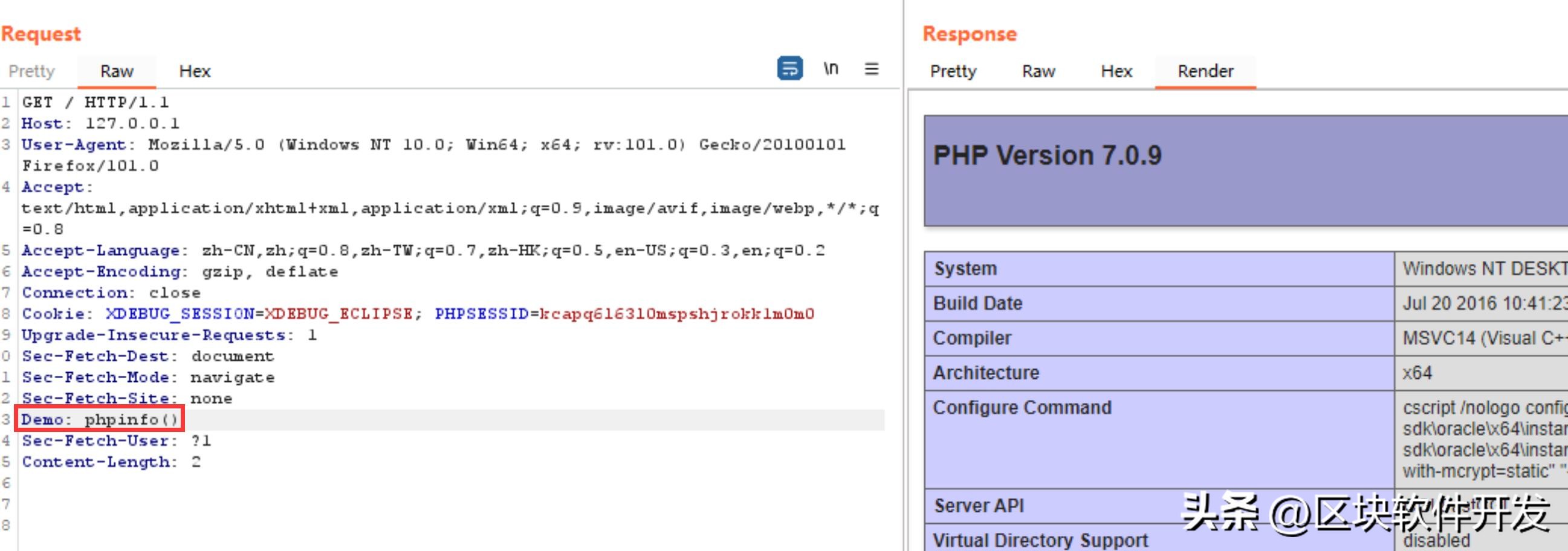Click 'Sec-Fetch-Dest: document' header line
Screen dimensions: 1568x551
click(x=148, y=356)
